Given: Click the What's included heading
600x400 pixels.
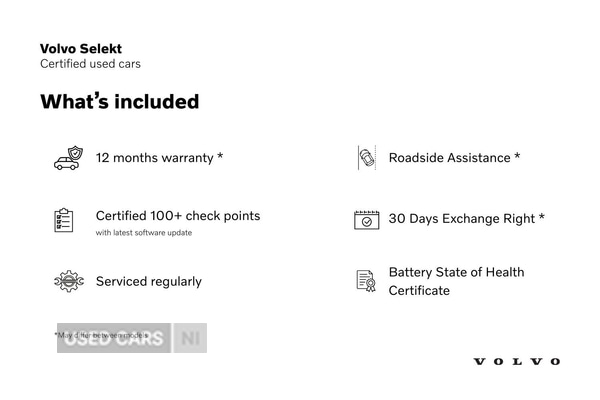Looking at the screenshot, I should [x=119, y=102].
